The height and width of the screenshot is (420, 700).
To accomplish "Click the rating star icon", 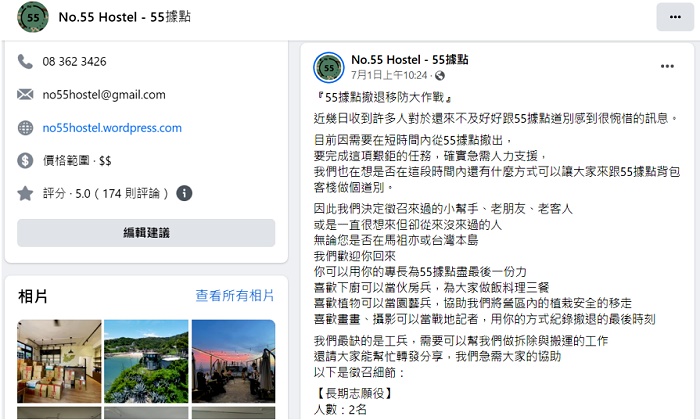I will [x=25, y=193].
